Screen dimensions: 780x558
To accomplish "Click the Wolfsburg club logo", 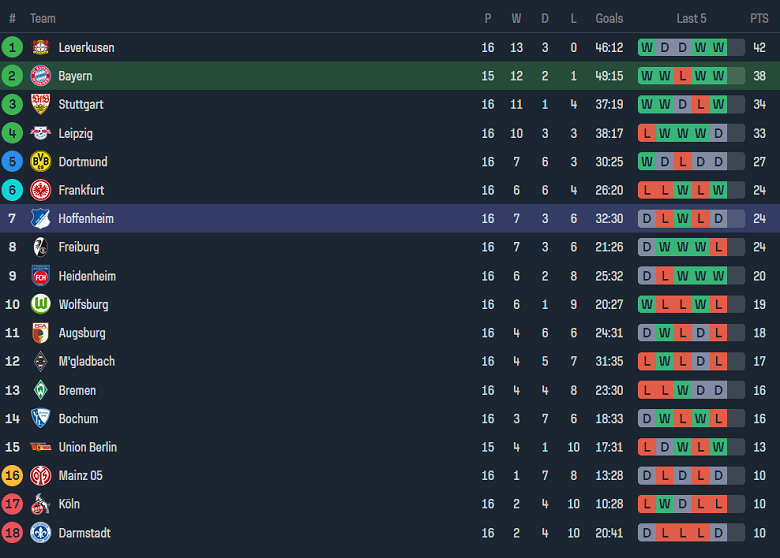I will [x=40, y=304].
